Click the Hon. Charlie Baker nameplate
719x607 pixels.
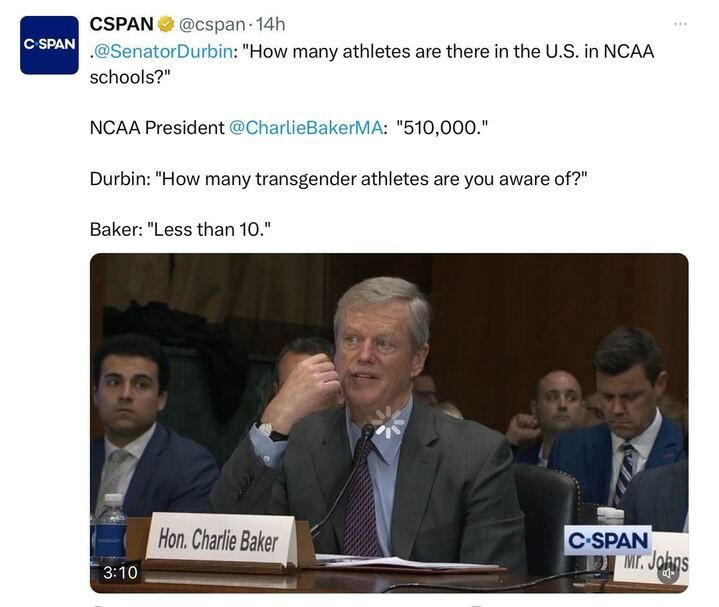pos(219,540)
